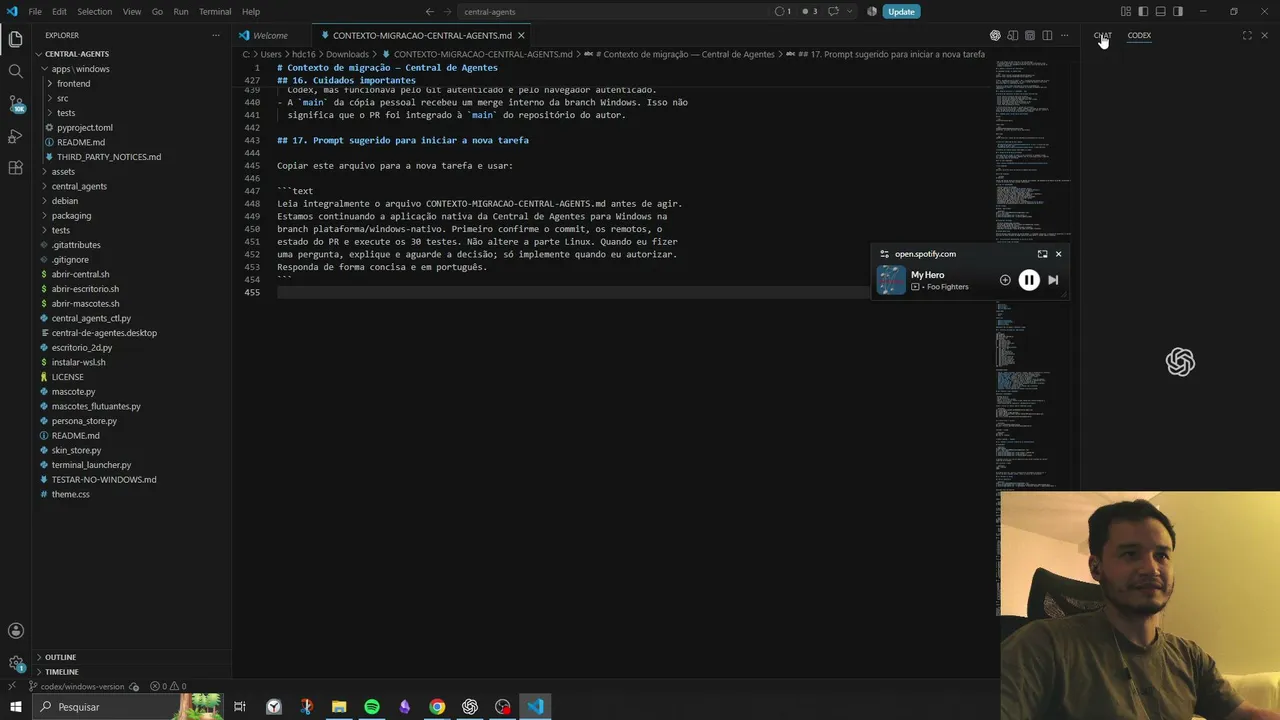This screenshot has height=720, width=1280.
Task: Open the Selection menu
Action: click(x=95, y=12)
